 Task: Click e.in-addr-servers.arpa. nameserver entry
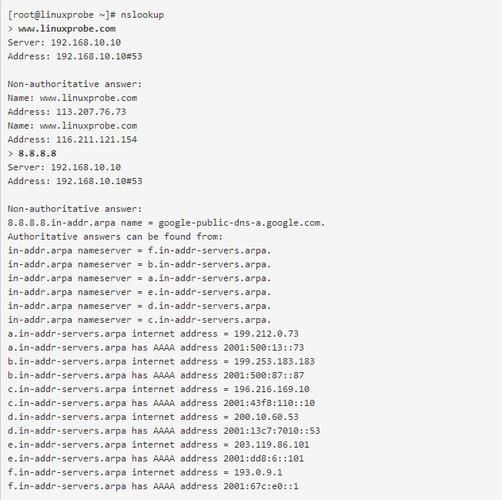(x=210, y=292)
